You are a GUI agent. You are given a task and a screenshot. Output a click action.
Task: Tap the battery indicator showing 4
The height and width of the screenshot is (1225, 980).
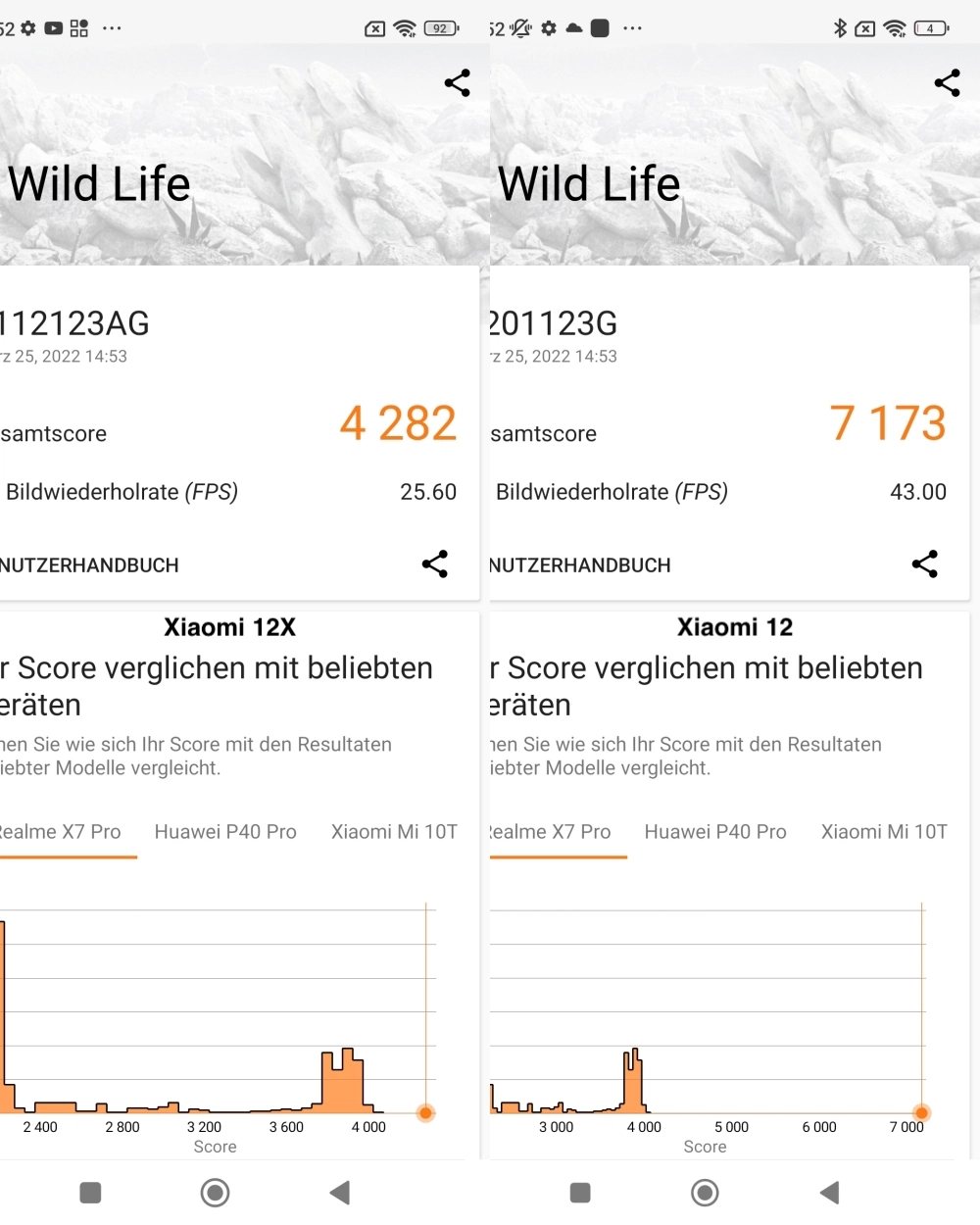[x=931, y=28]
